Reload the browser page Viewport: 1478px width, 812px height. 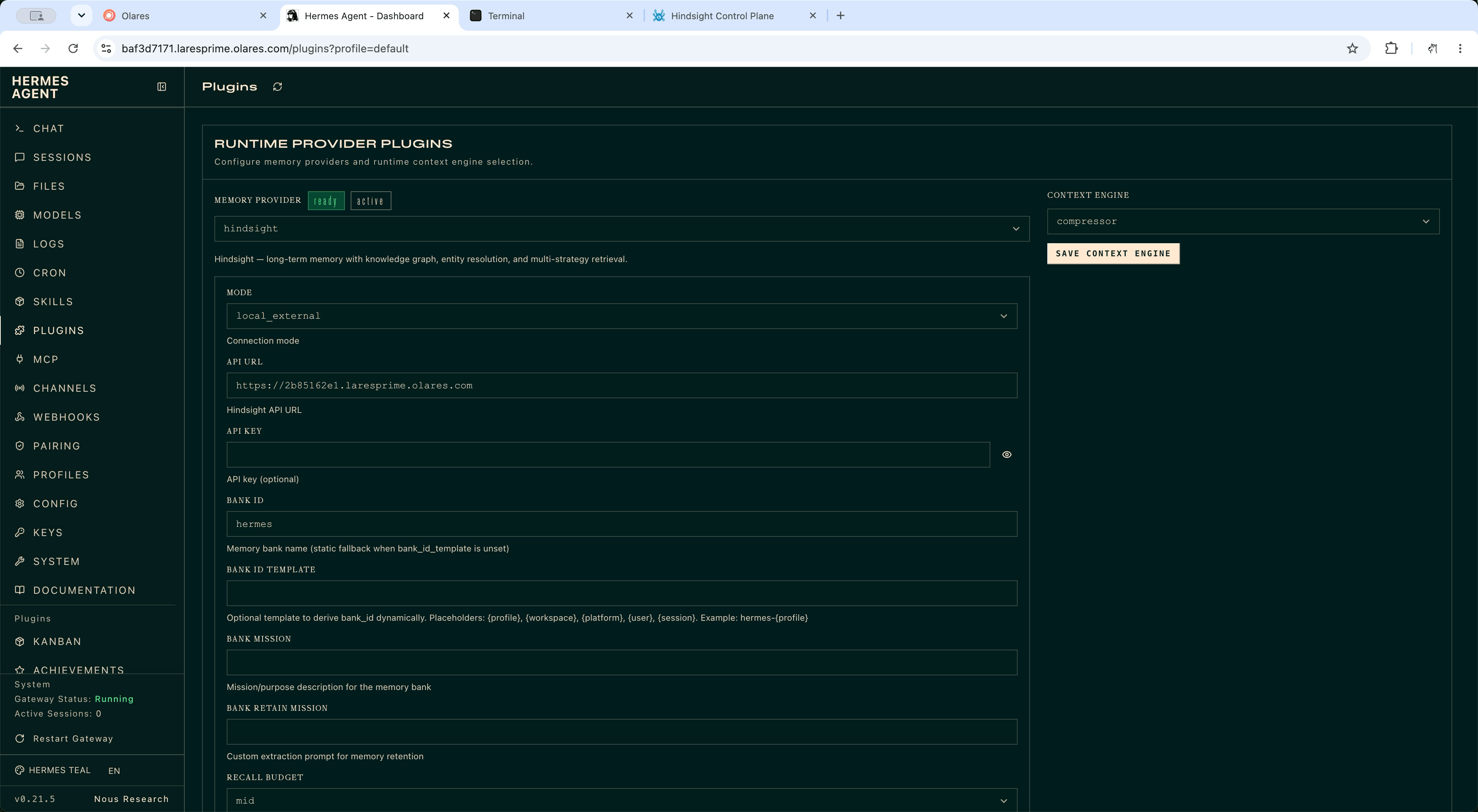click(x=73, y=49)
